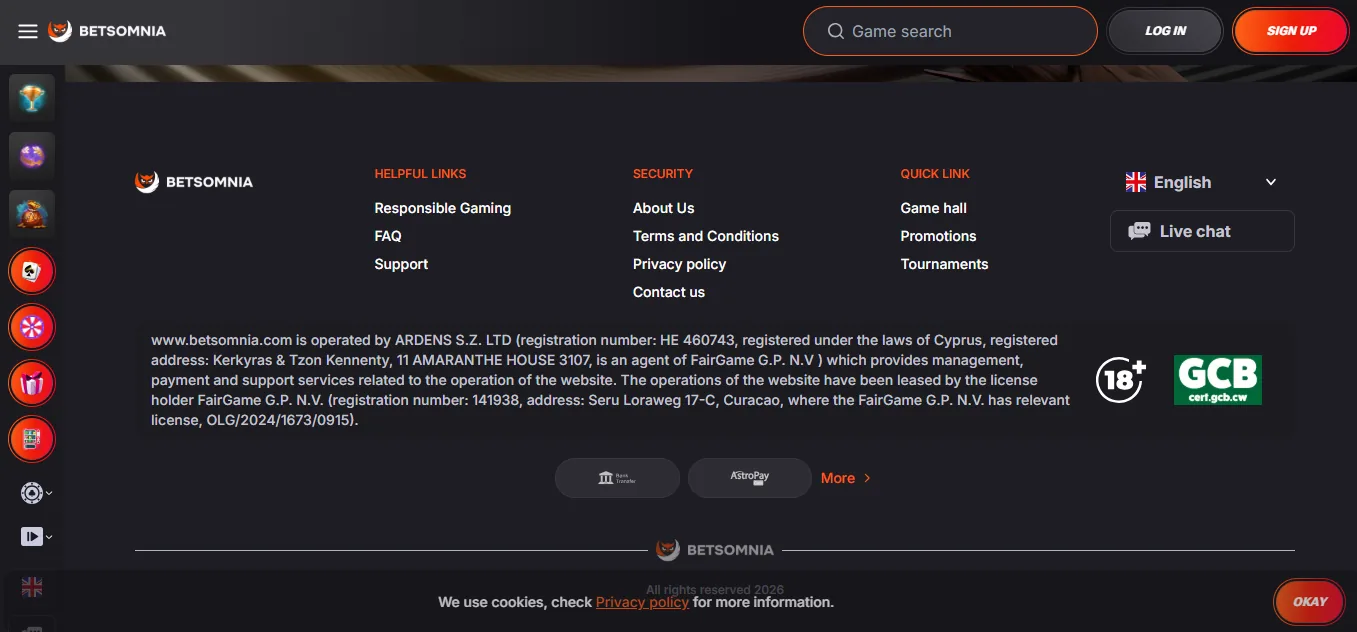Screen dimensions: 1357x632
Task: Open the English language dropdown
Action: click(1202, 182)
